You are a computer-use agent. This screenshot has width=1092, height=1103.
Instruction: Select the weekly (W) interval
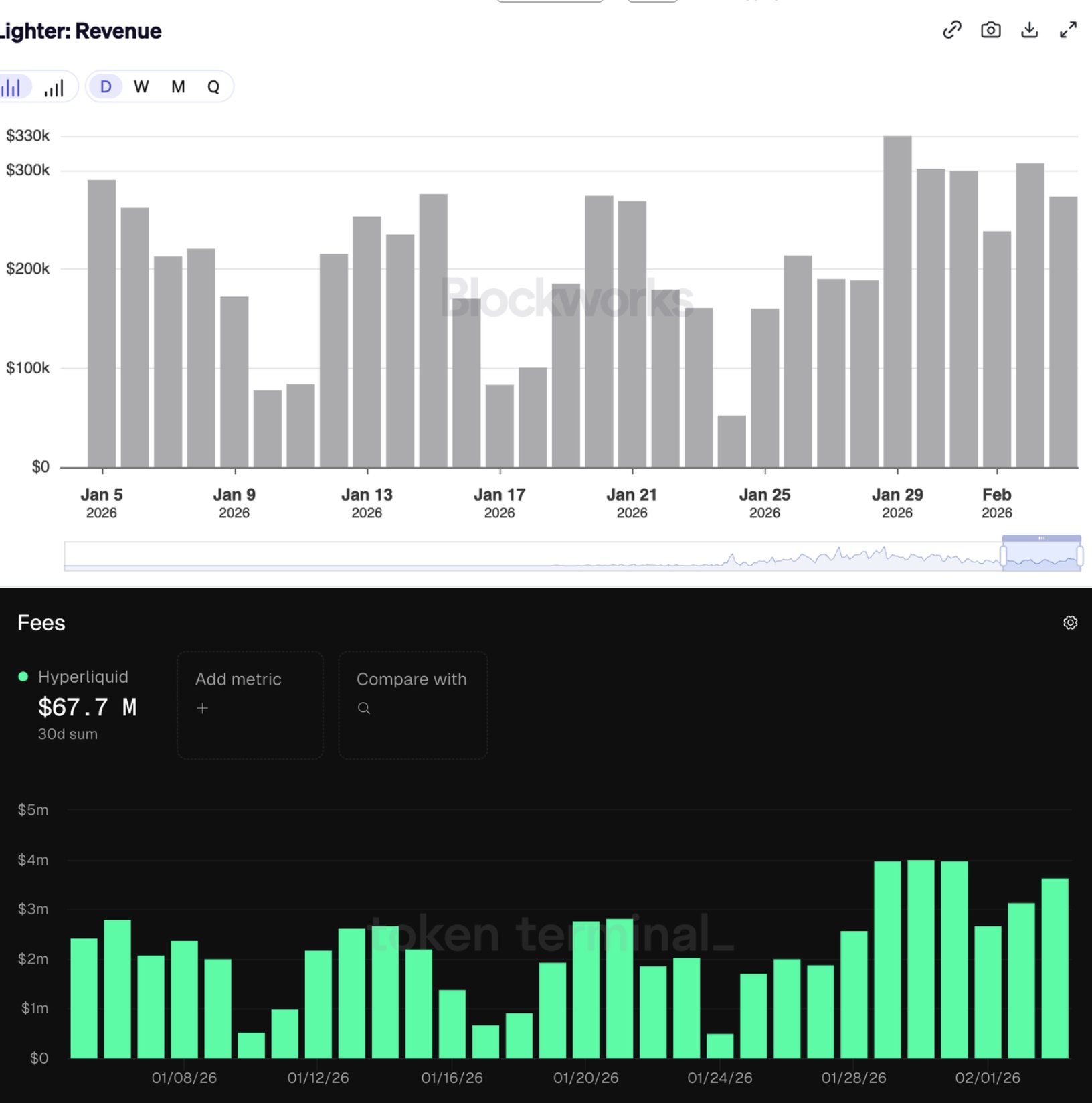[x=141, y=87]
